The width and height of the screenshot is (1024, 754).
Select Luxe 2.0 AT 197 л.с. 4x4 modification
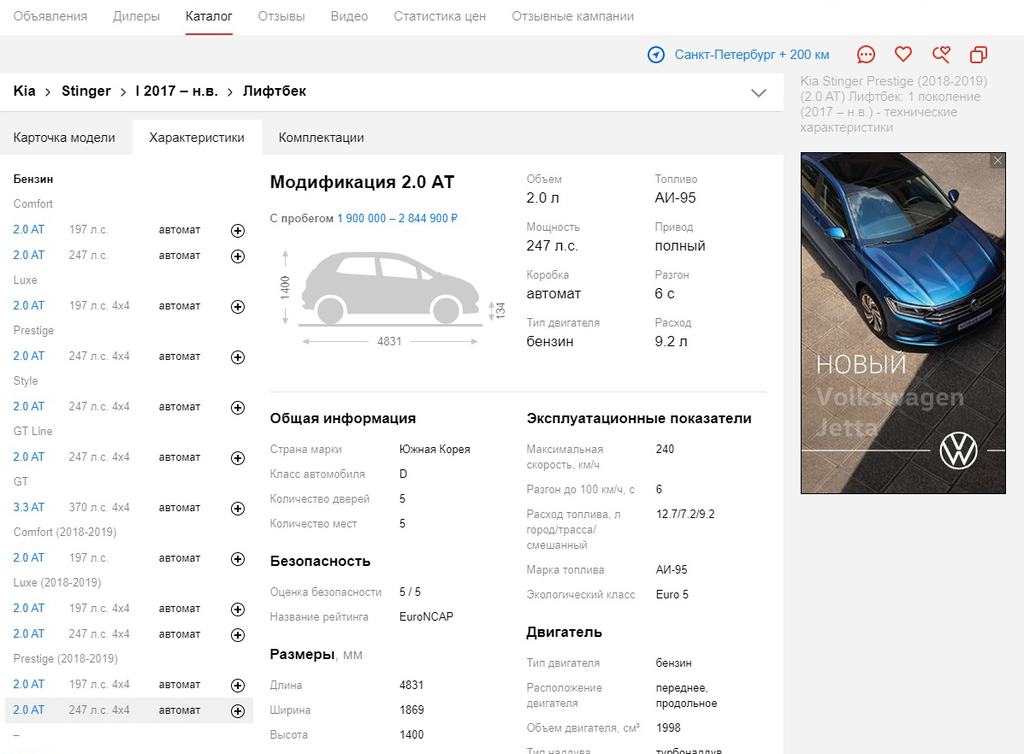coord(29,306)
